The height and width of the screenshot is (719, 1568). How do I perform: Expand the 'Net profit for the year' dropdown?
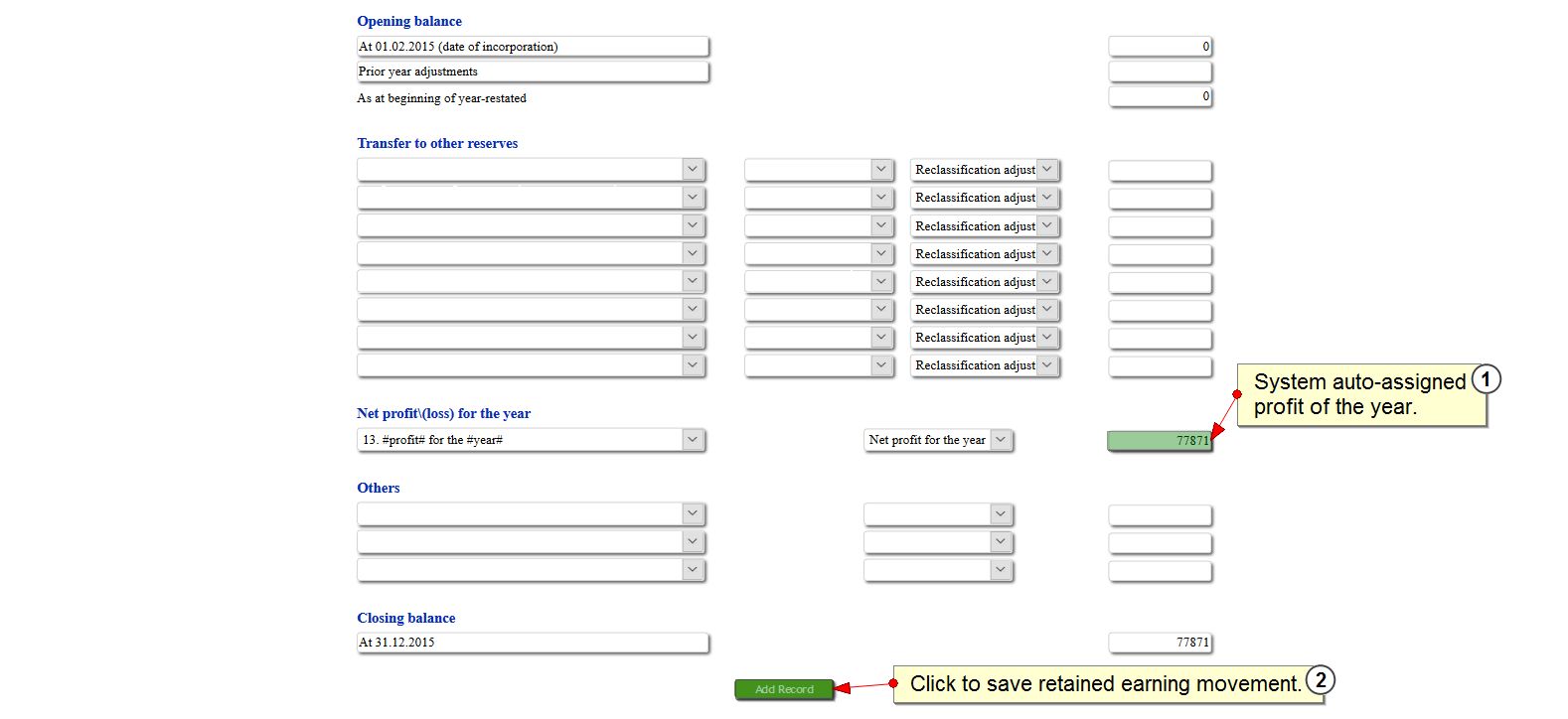[x=938, y=440]
